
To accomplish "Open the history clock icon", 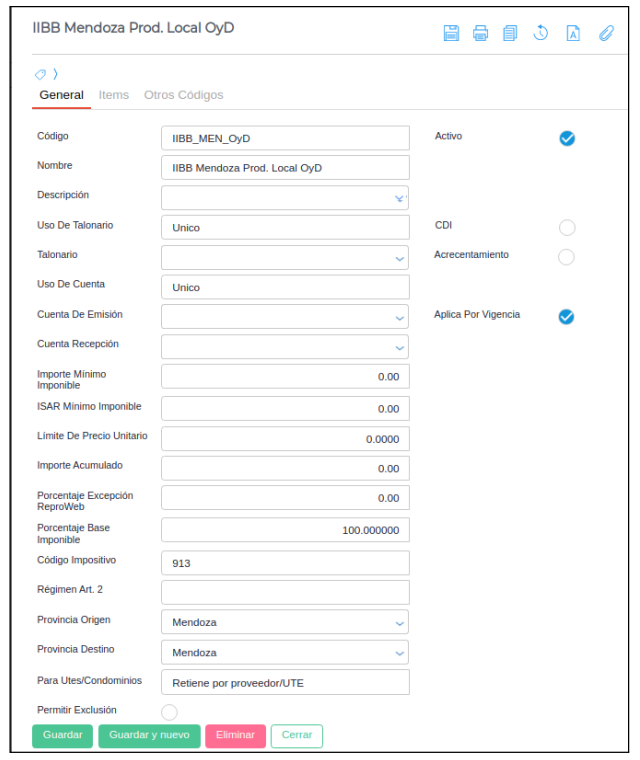I will click(540, 33).
